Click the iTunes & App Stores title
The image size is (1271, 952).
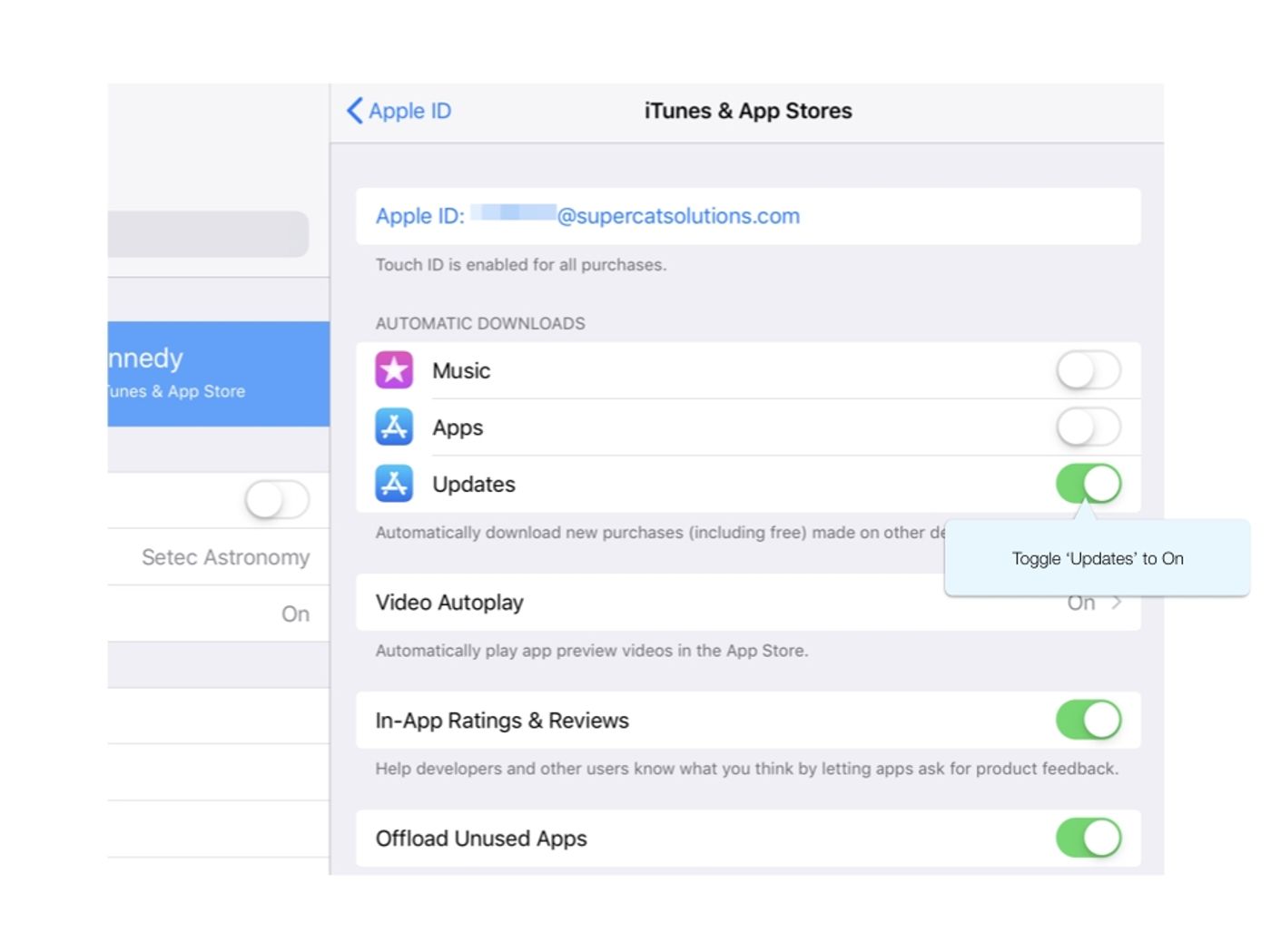(748, 111)
